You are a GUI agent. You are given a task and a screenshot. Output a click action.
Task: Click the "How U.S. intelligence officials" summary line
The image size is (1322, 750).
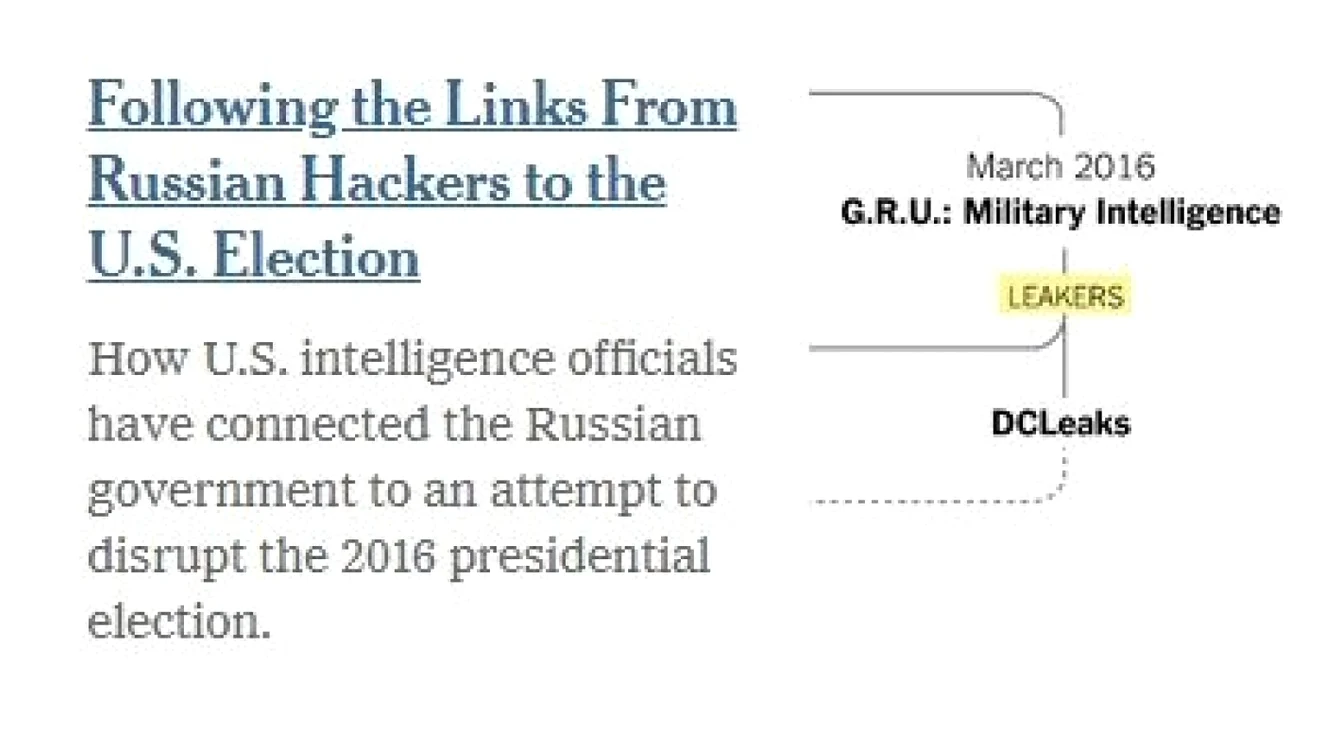pyautogui.click(x=412, y=358)
